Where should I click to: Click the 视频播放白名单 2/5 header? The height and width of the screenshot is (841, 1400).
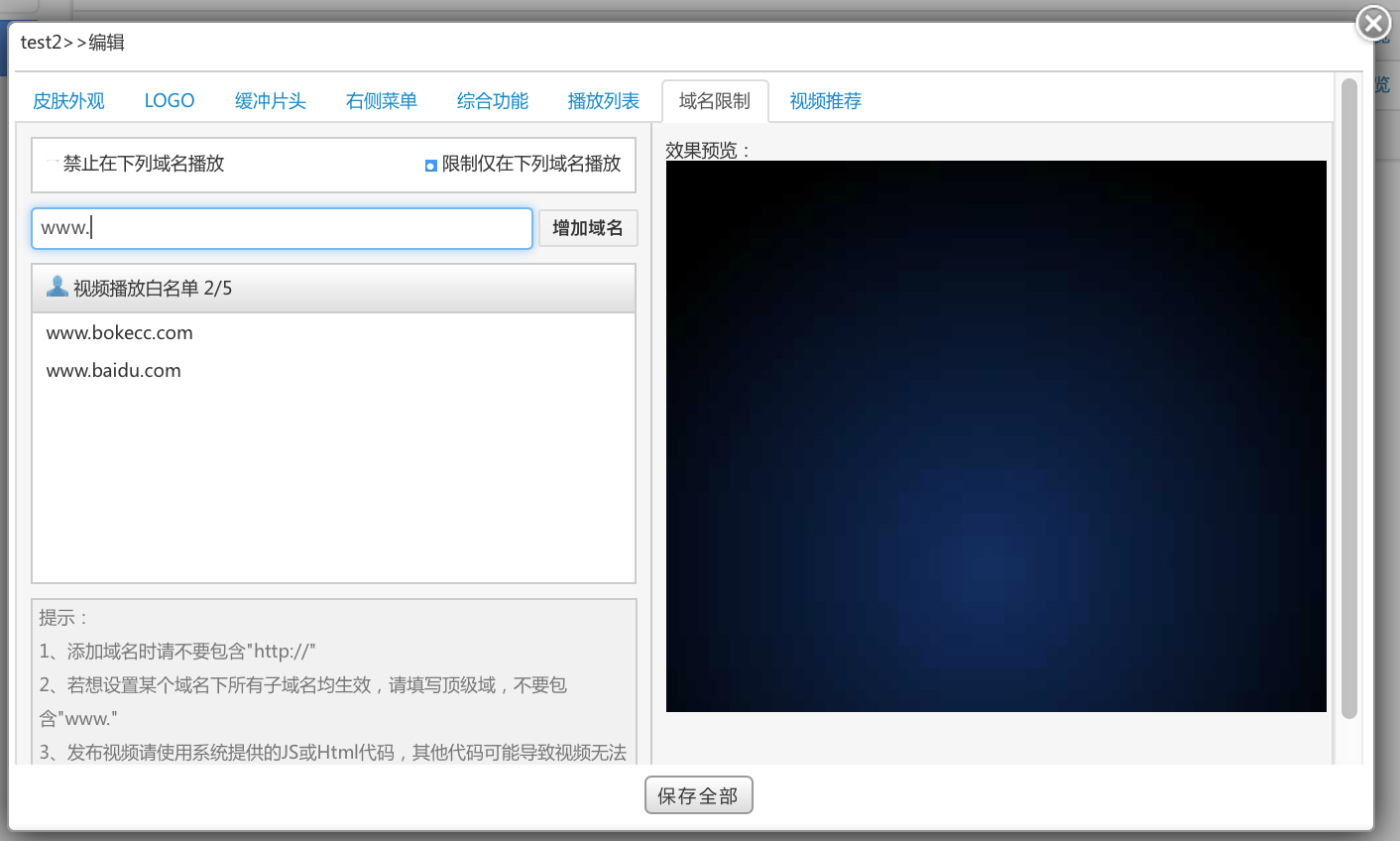[334, 289]
